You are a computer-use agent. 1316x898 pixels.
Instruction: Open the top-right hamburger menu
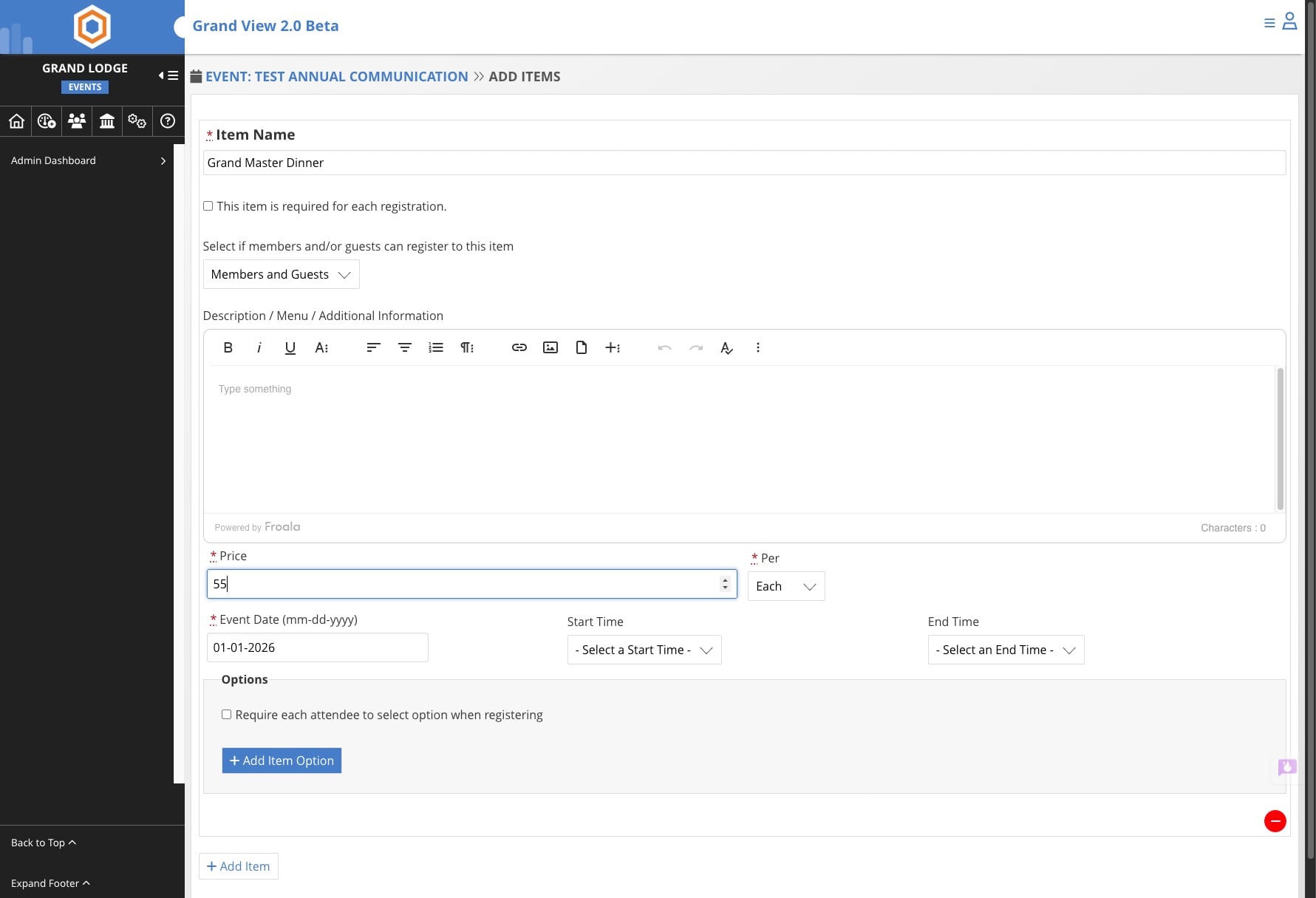[x=1269, y=24]
